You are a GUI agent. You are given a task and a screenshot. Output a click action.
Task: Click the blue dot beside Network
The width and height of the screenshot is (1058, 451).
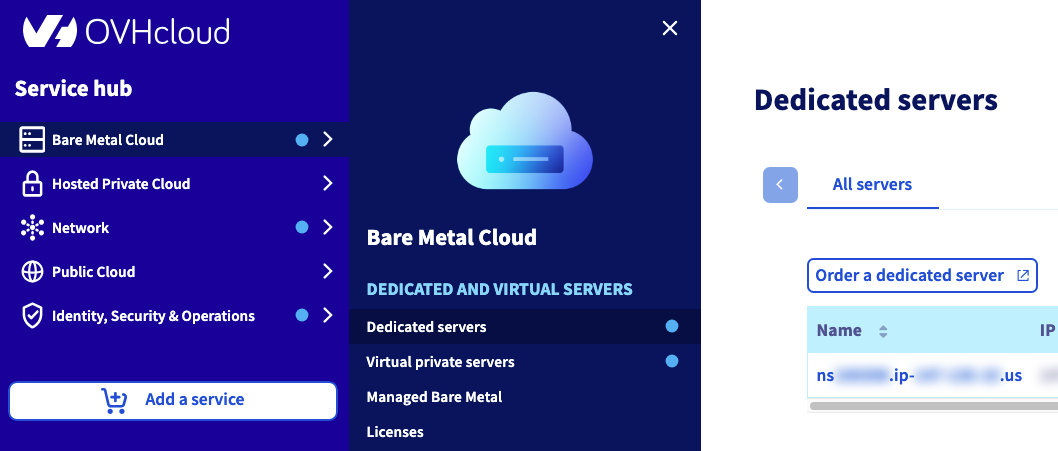click(x=302, y=228)
